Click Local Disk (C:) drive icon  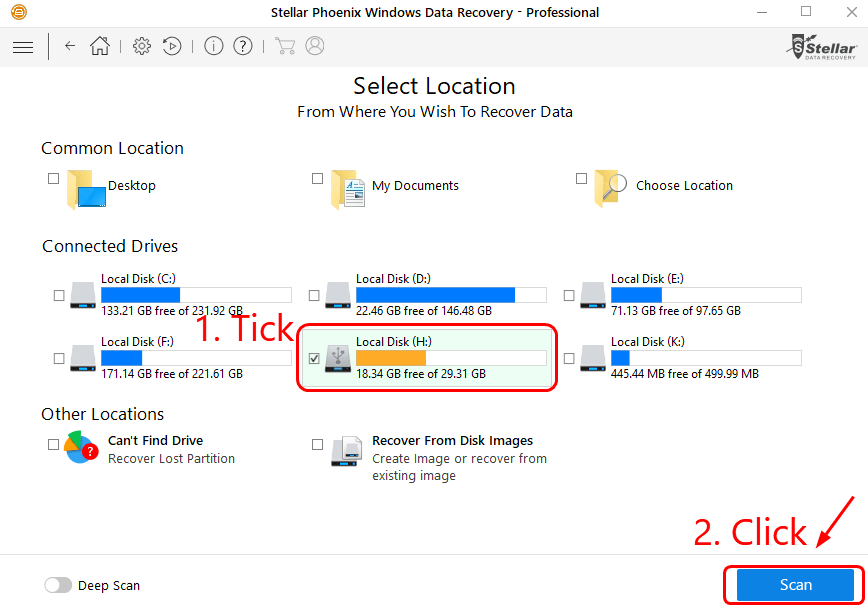coord(83,296)
